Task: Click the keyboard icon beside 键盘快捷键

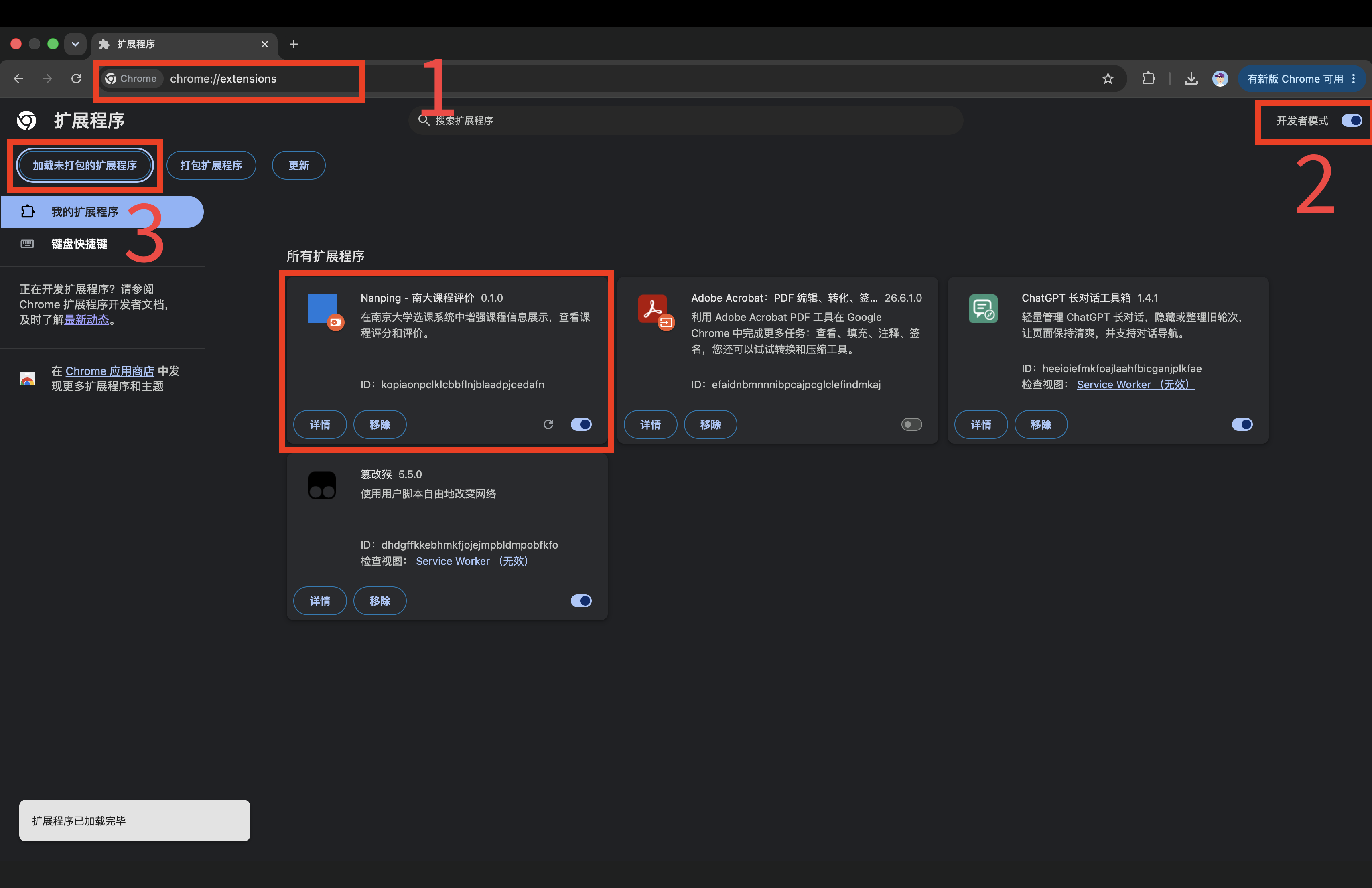Action: coord(27,244)
